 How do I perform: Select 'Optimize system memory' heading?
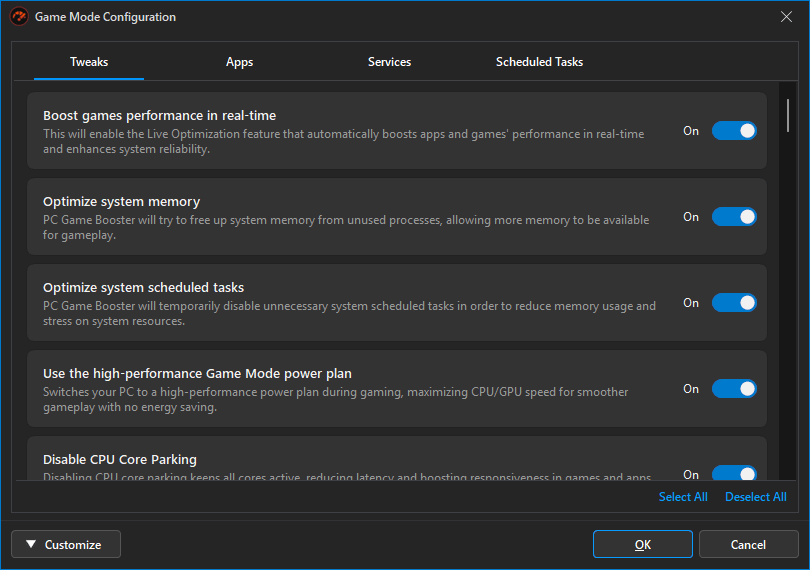(x=121, y=202)
